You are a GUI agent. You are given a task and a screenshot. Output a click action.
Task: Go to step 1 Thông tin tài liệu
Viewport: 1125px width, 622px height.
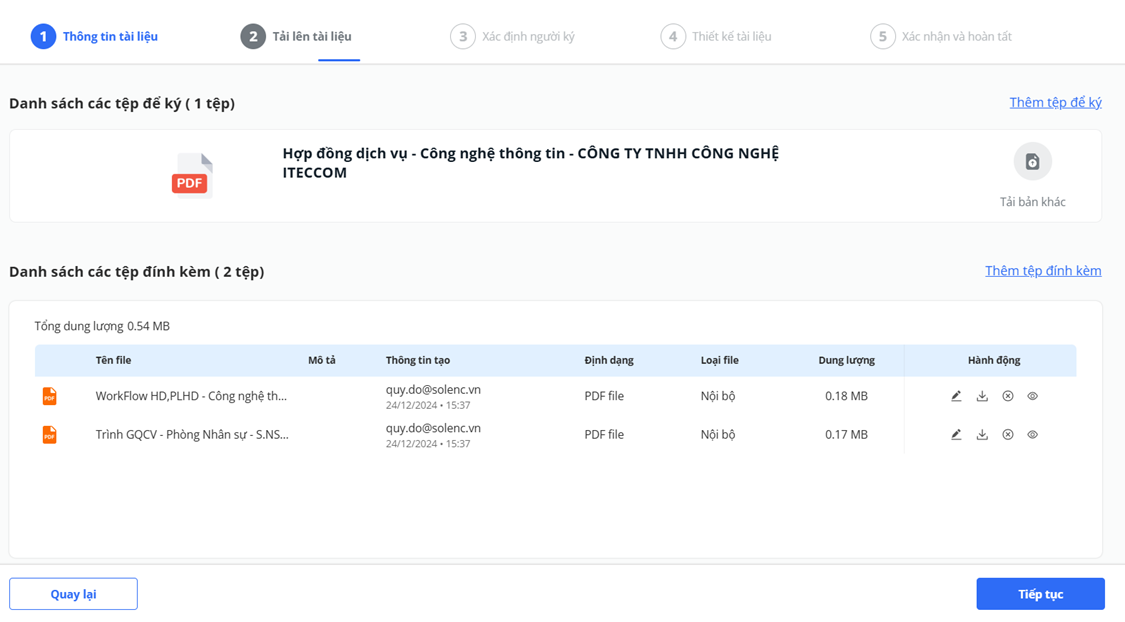(95, 37)
